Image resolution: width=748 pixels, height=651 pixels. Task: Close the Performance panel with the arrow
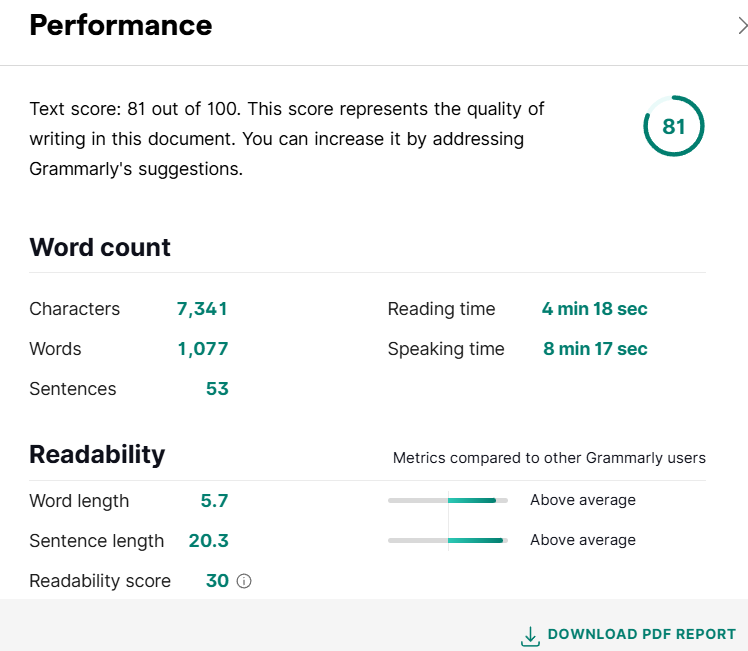[x=741, y=27]
